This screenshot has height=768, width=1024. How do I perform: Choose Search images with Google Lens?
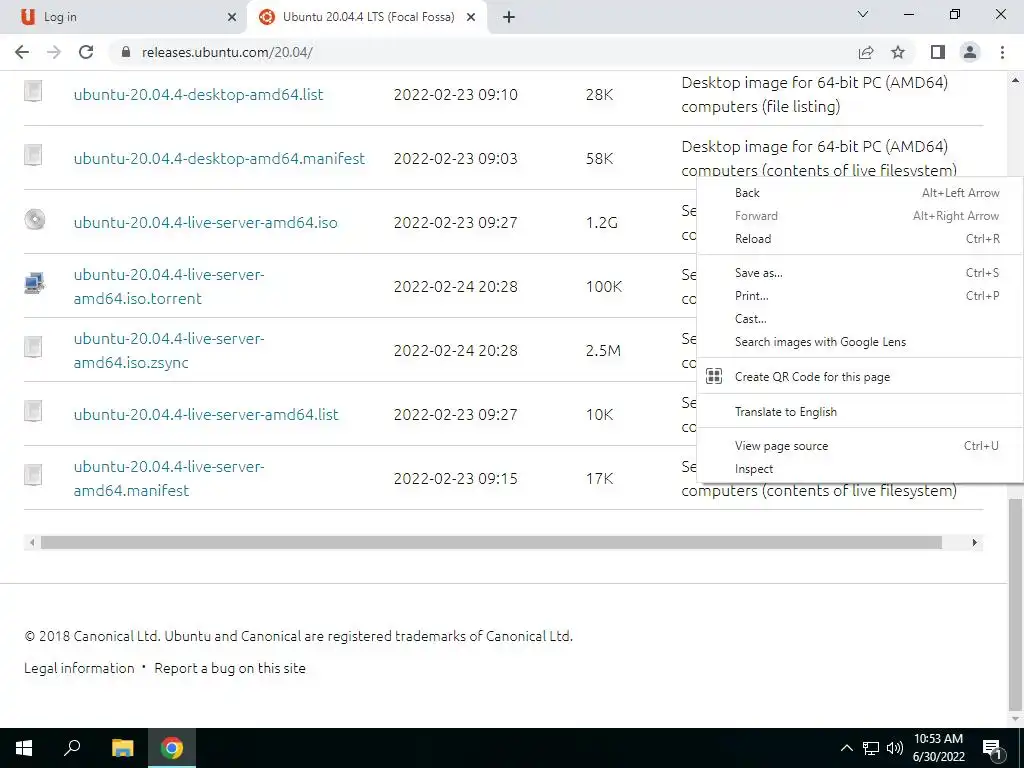(x=859, y=342)
